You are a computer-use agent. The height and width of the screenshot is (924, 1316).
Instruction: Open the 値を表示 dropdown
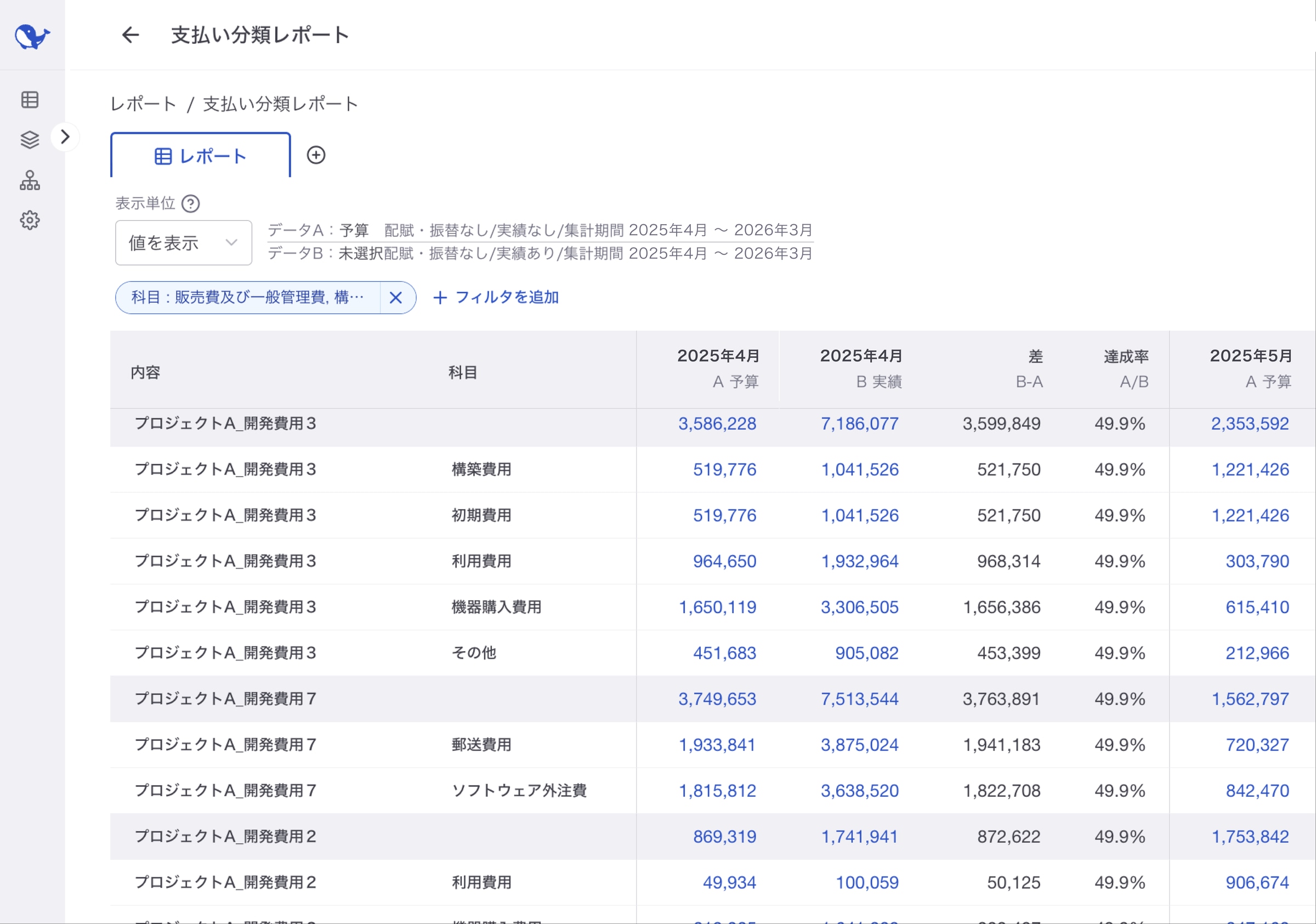(183, 243)
